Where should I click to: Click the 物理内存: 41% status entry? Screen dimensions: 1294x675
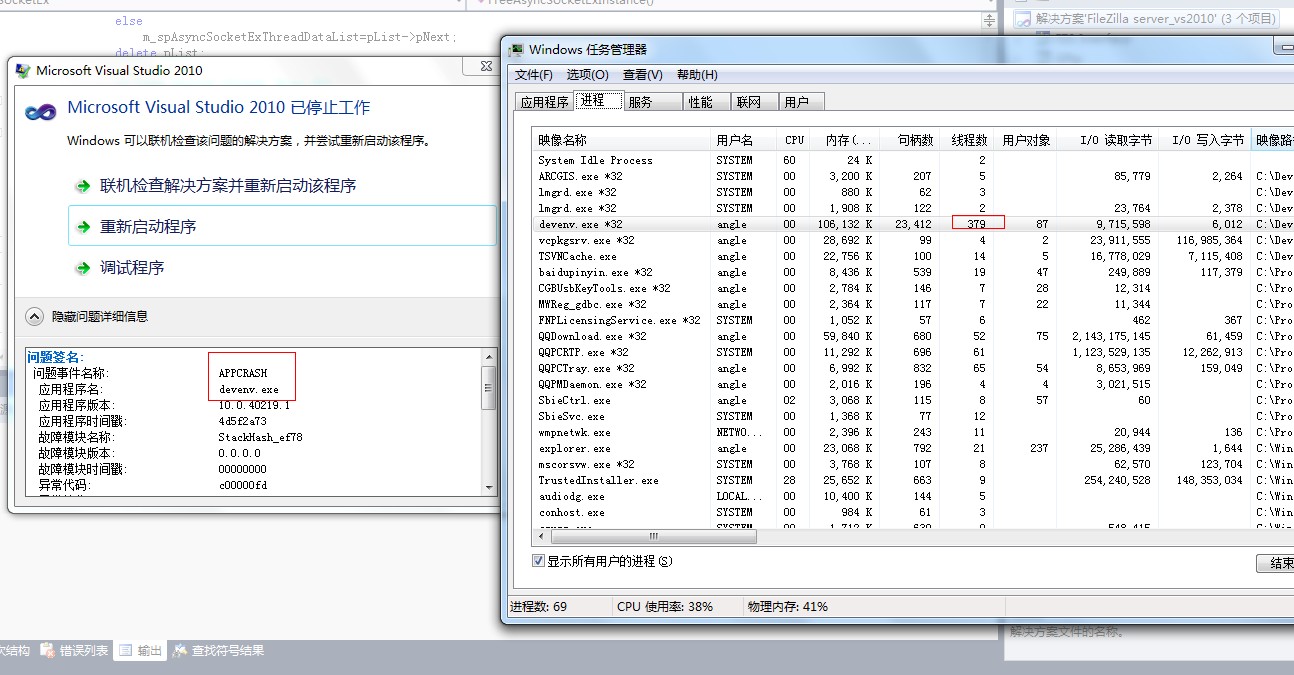tap(787, 607)
